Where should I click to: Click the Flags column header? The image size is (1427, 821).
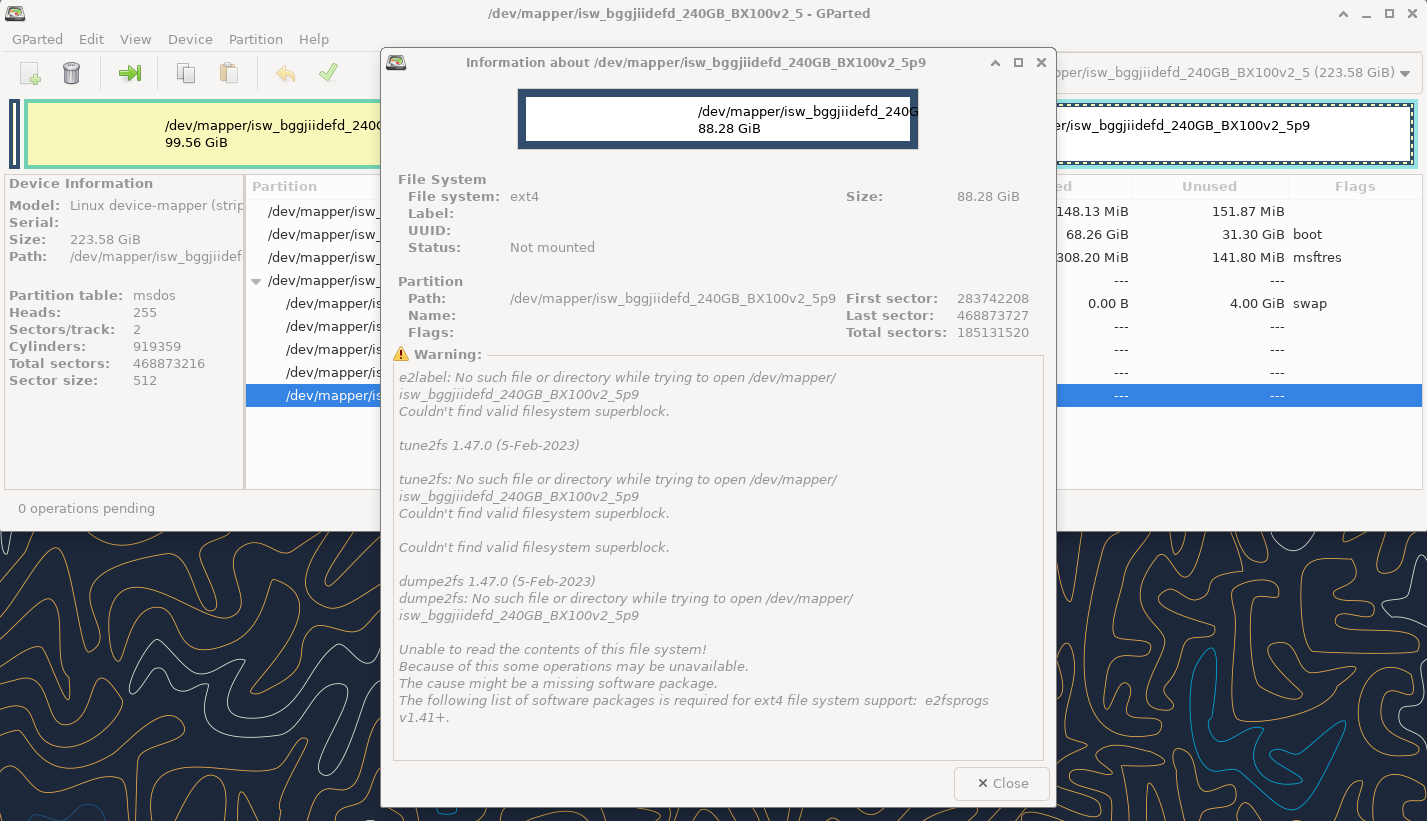tap(1355, 187)
